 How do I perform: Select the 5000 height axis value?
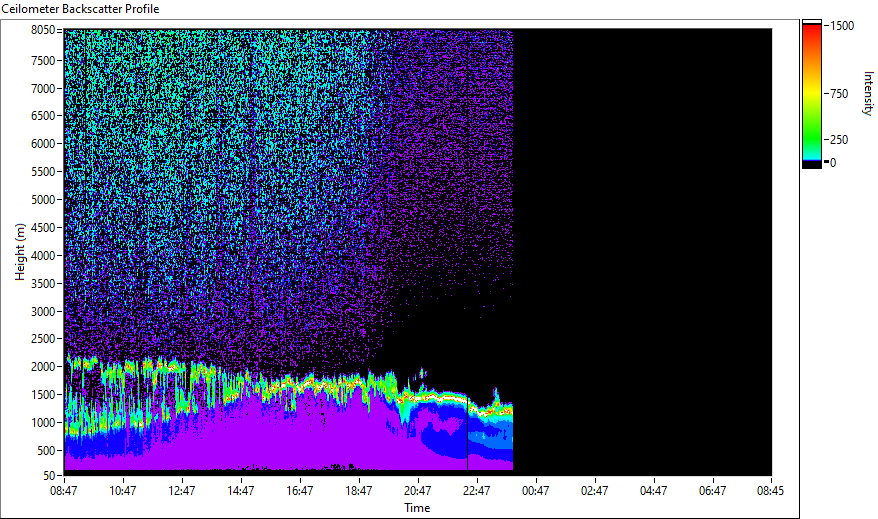[43, 200]
